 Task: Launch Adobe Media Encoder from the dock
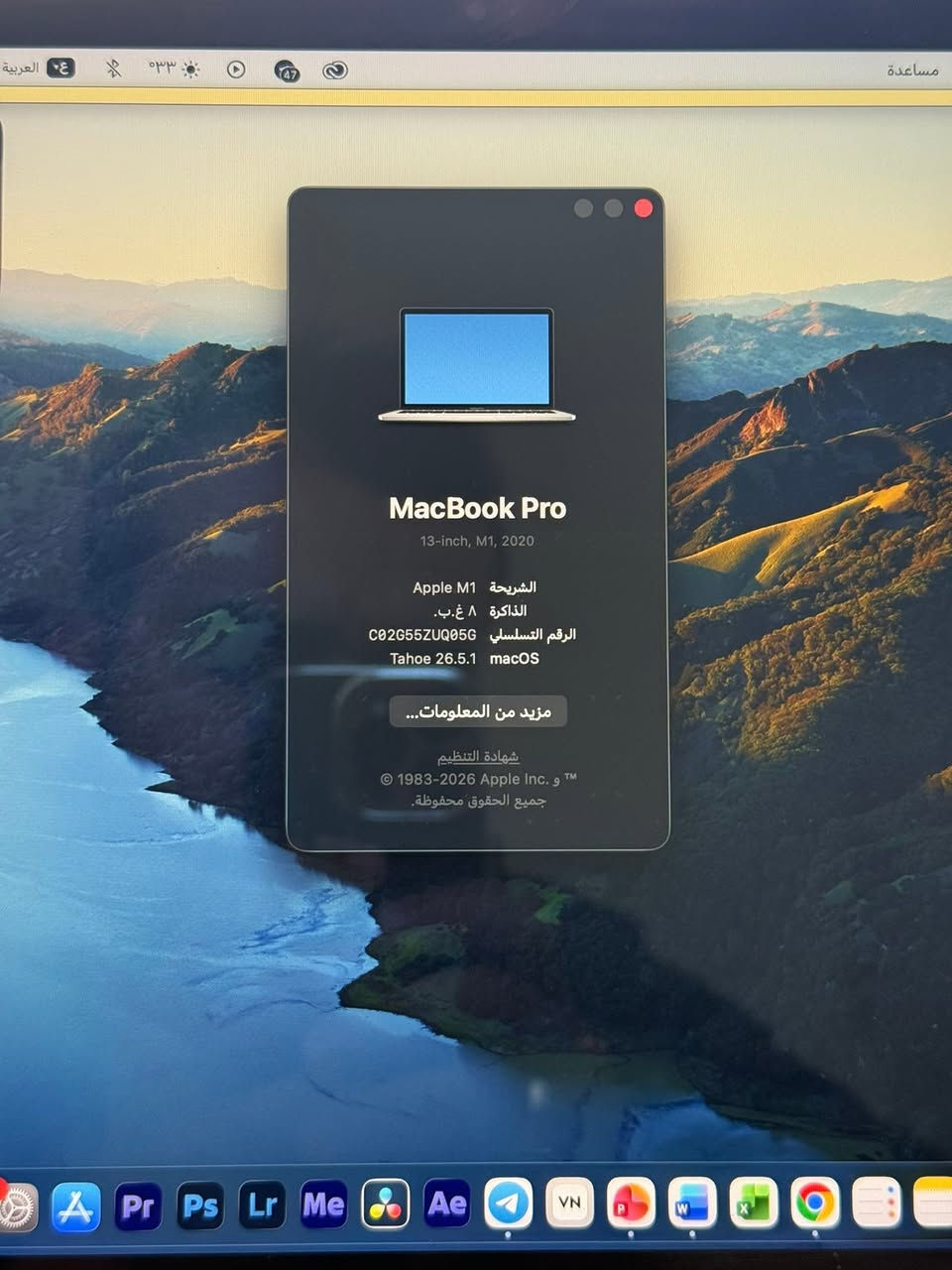click(323, 1206)
